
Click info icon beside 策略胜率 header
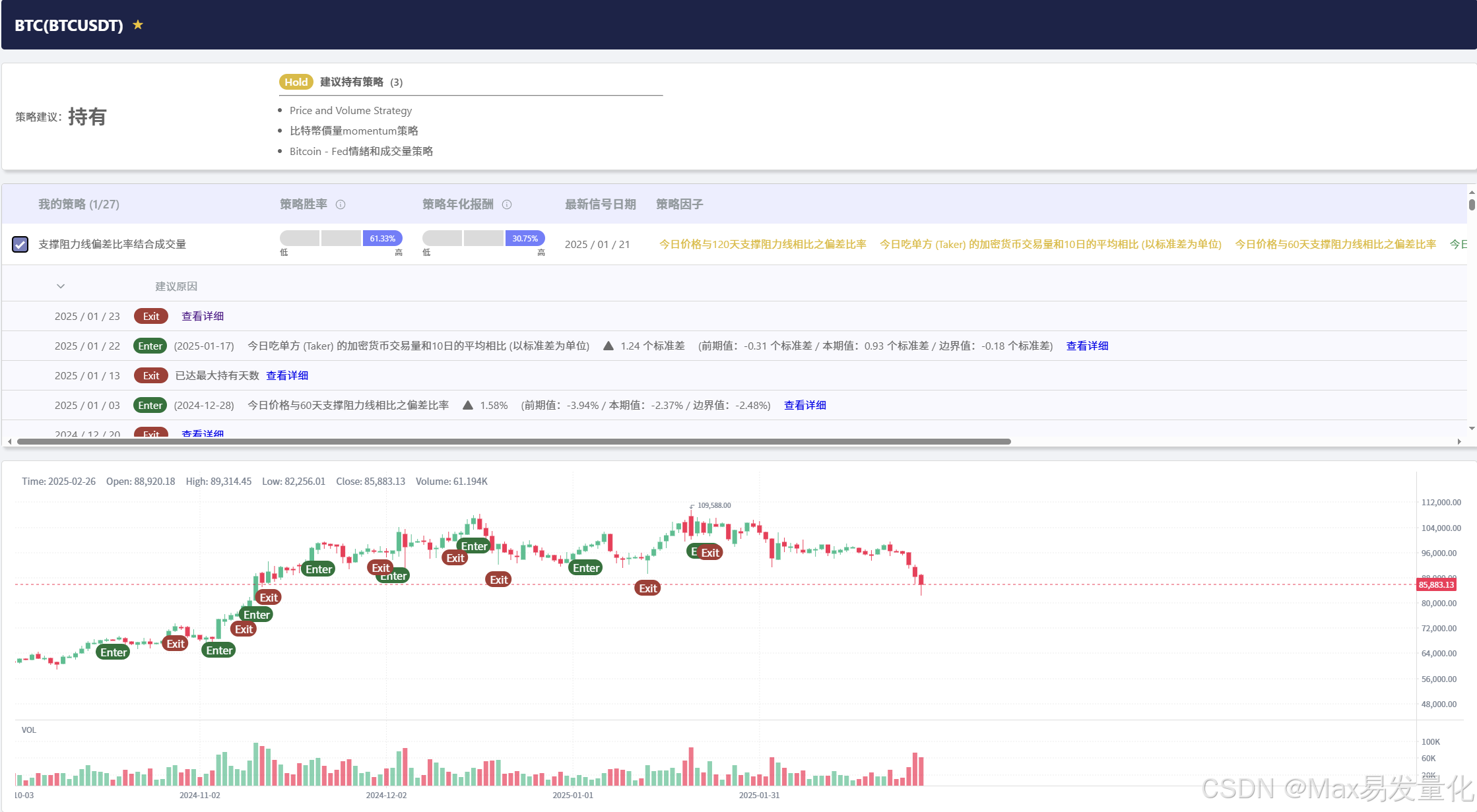(x=341, y=204)
